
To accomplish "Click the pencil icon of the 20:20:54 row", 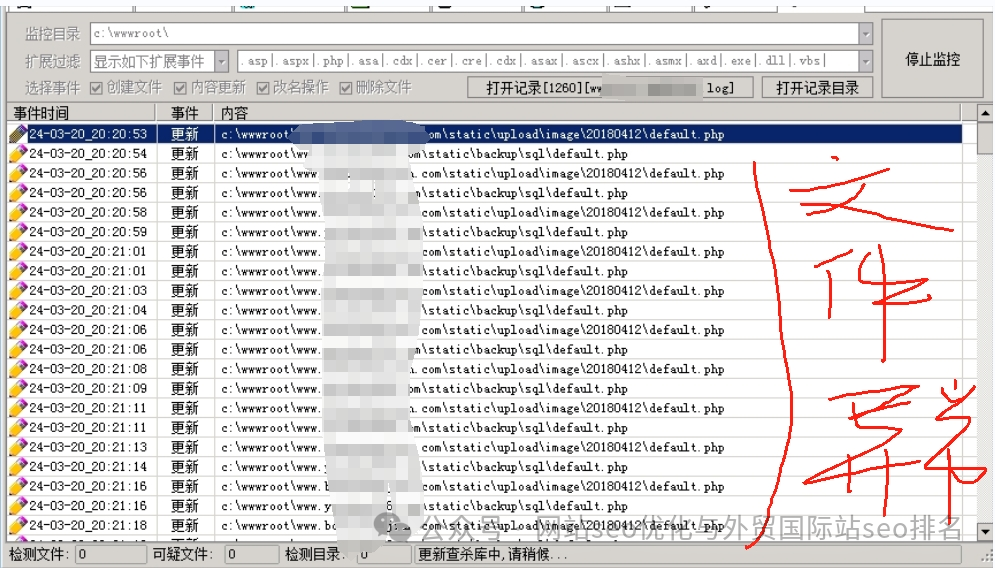I will click(x=18, y=154).
